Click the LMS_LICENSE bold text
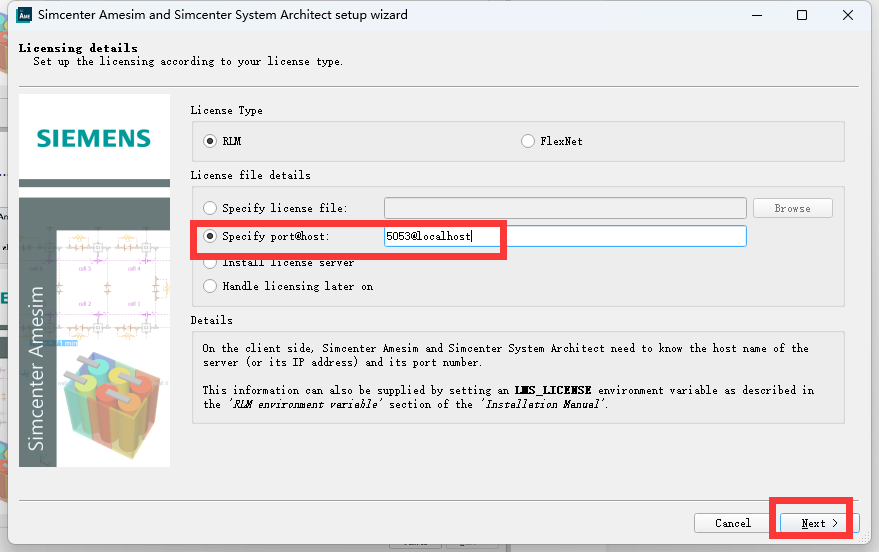This screenshot has height=552, width=879. coord(553,390)
